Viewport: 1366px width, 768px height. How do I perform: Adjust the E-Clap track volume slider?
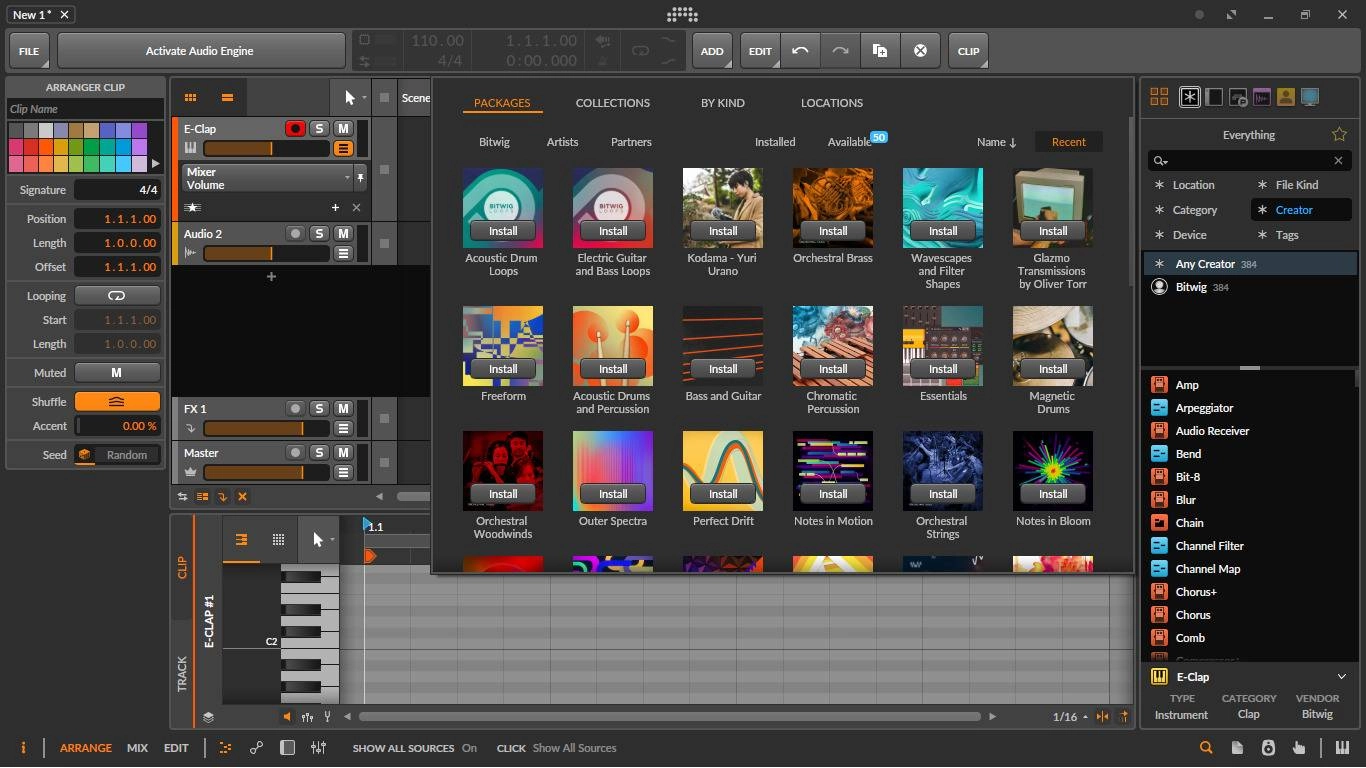tap(266, 148)
